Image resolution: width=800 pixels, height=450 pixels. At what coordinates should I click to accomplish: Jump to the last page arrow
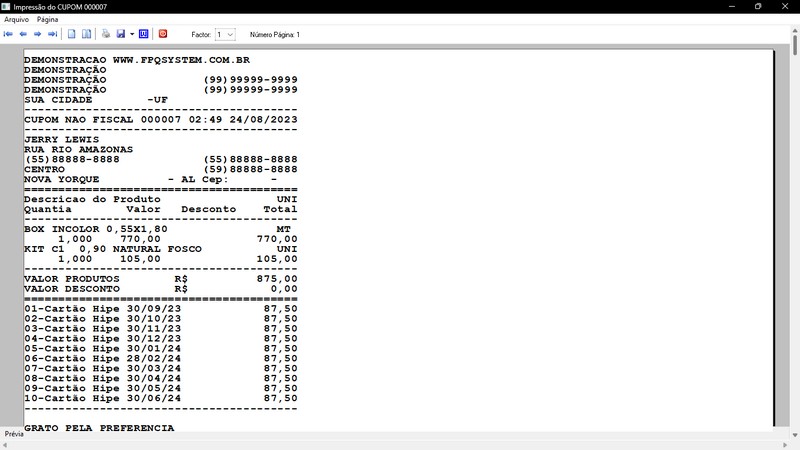click(x=53, y=34)
